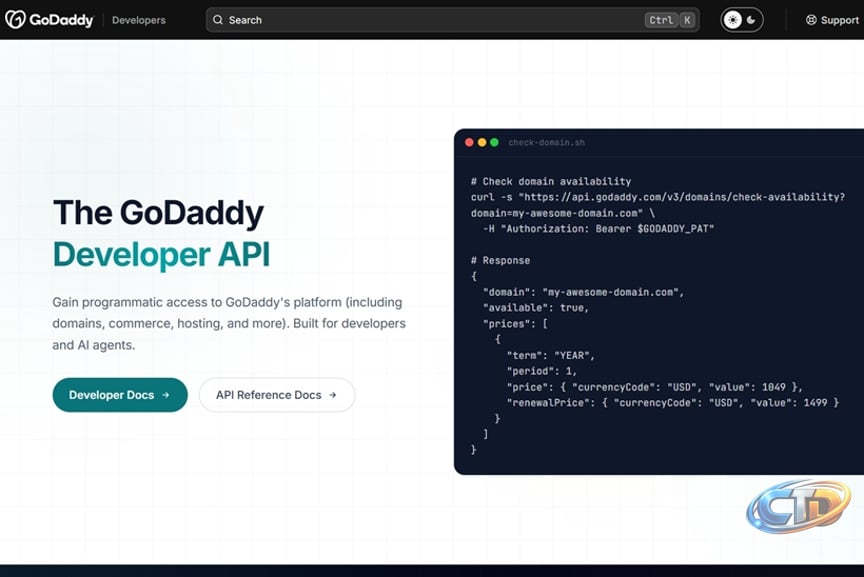
Task: Switch to dark theme moon icon
Action: coord(751,20)
